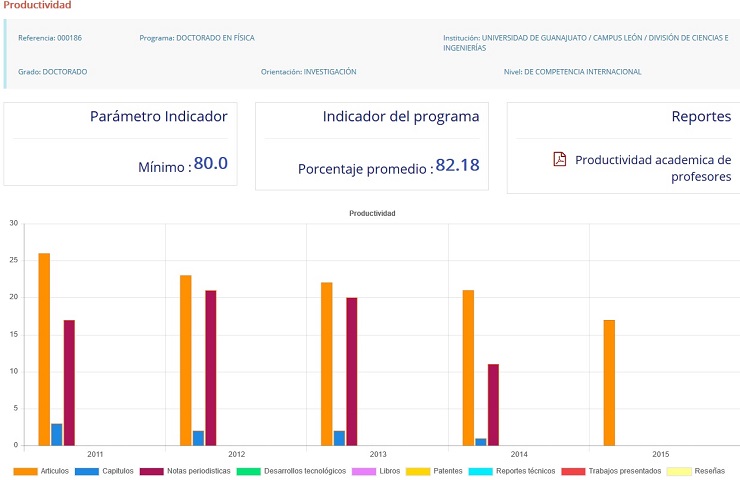Image resolution: width=740 pixels, height=480 pixels.
Task: Click the Grado: DOCTORADO text
Action: pyautogui.click(x=52, y=72)
